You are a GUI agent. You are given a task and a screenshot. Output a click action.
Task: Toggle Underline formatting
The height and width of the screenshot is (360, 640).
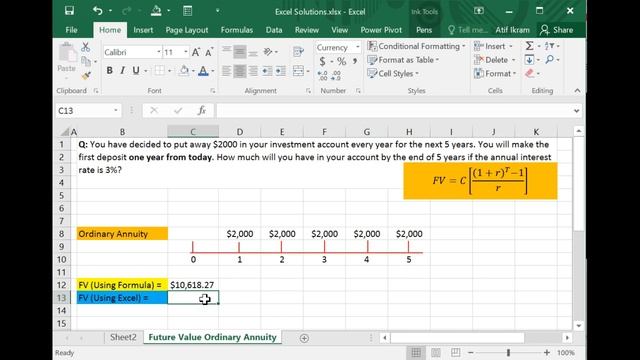(x=136, y=71)
